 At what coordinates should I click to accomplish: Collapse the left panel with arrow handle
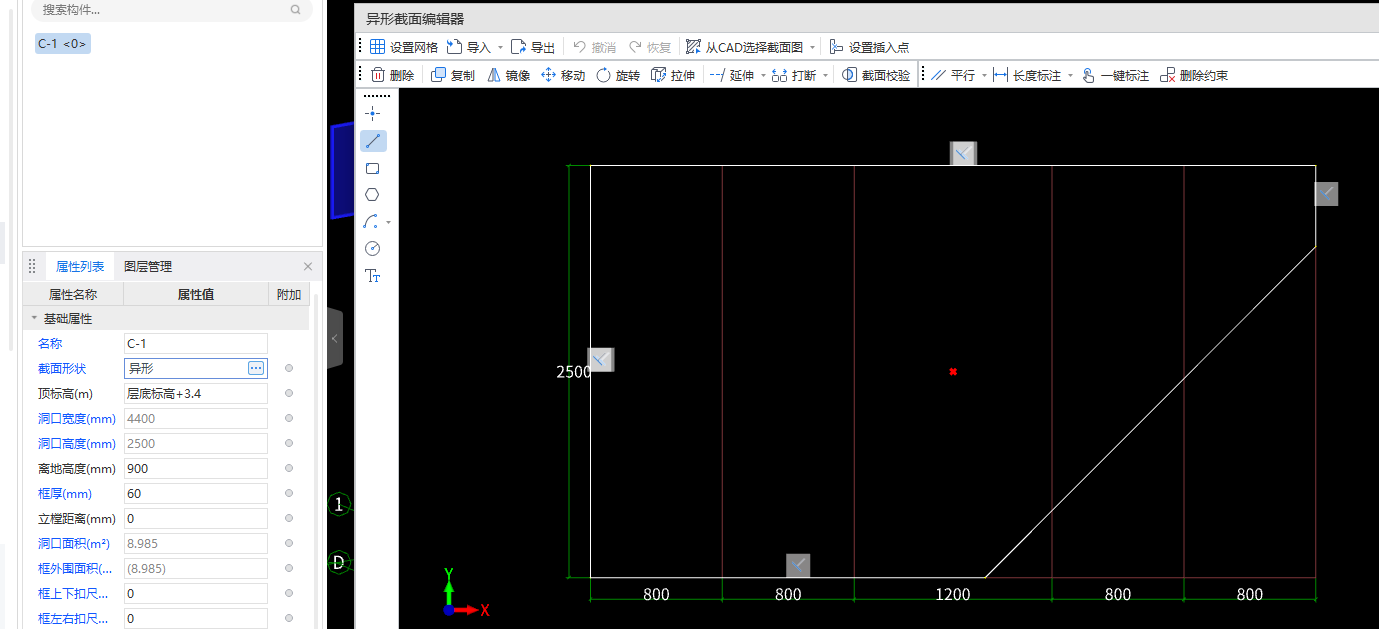[x=335, y=339]
